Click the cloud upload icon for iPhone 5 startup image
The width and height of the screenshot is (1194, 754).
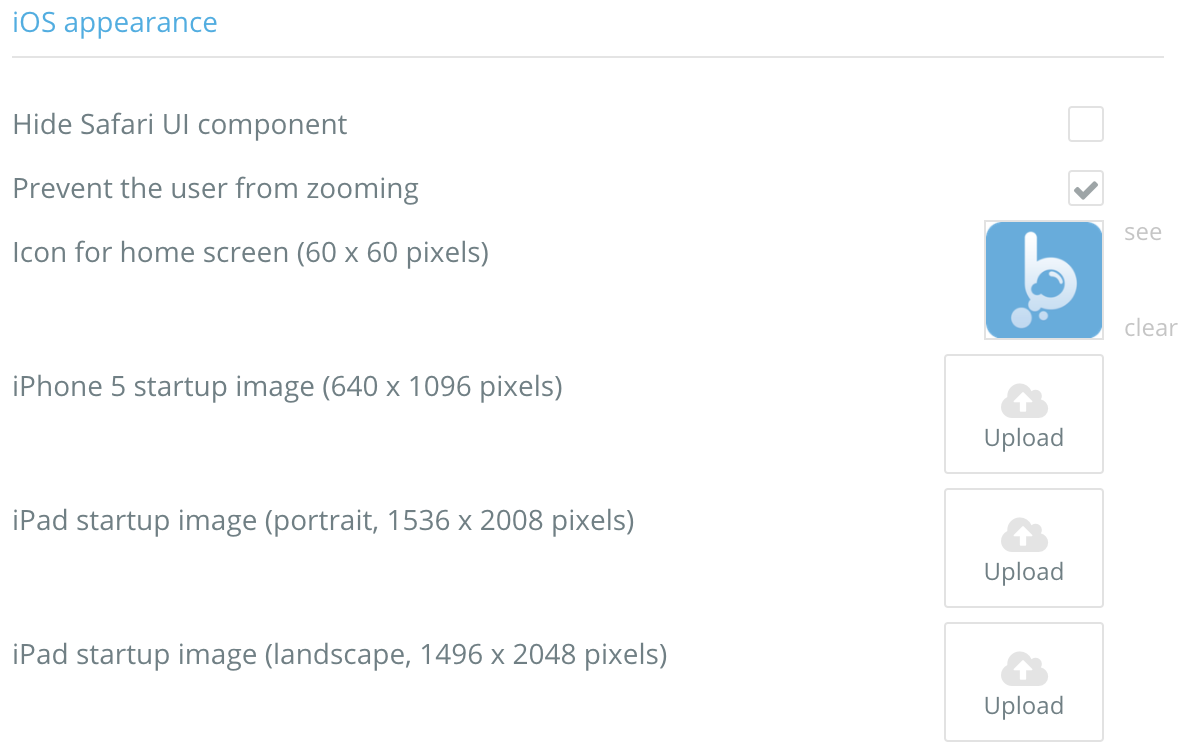coord(1024,402)
